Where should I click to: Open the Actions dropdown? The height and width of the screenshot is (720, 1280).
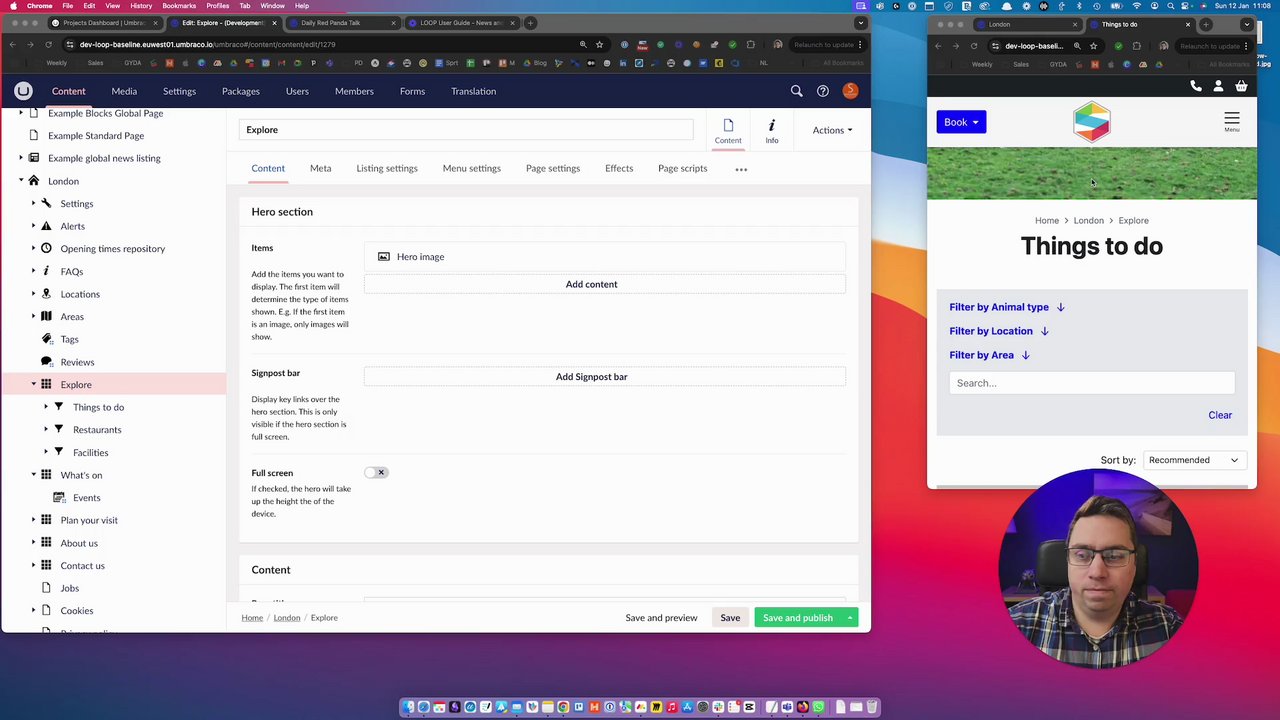pyautogui.click(x=832, y=130)
